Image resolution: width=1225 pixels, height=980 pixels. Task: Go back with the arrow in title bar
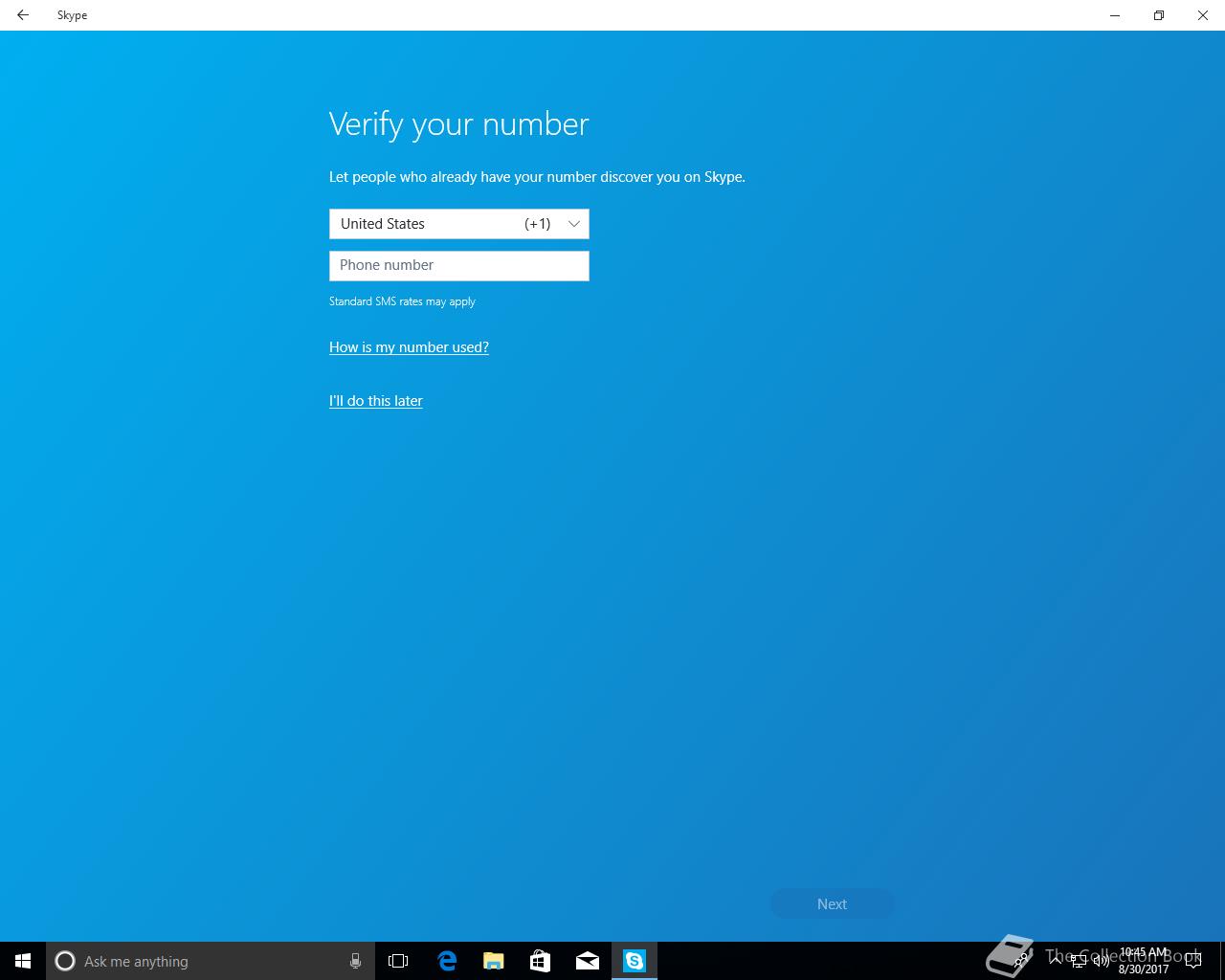23,15
